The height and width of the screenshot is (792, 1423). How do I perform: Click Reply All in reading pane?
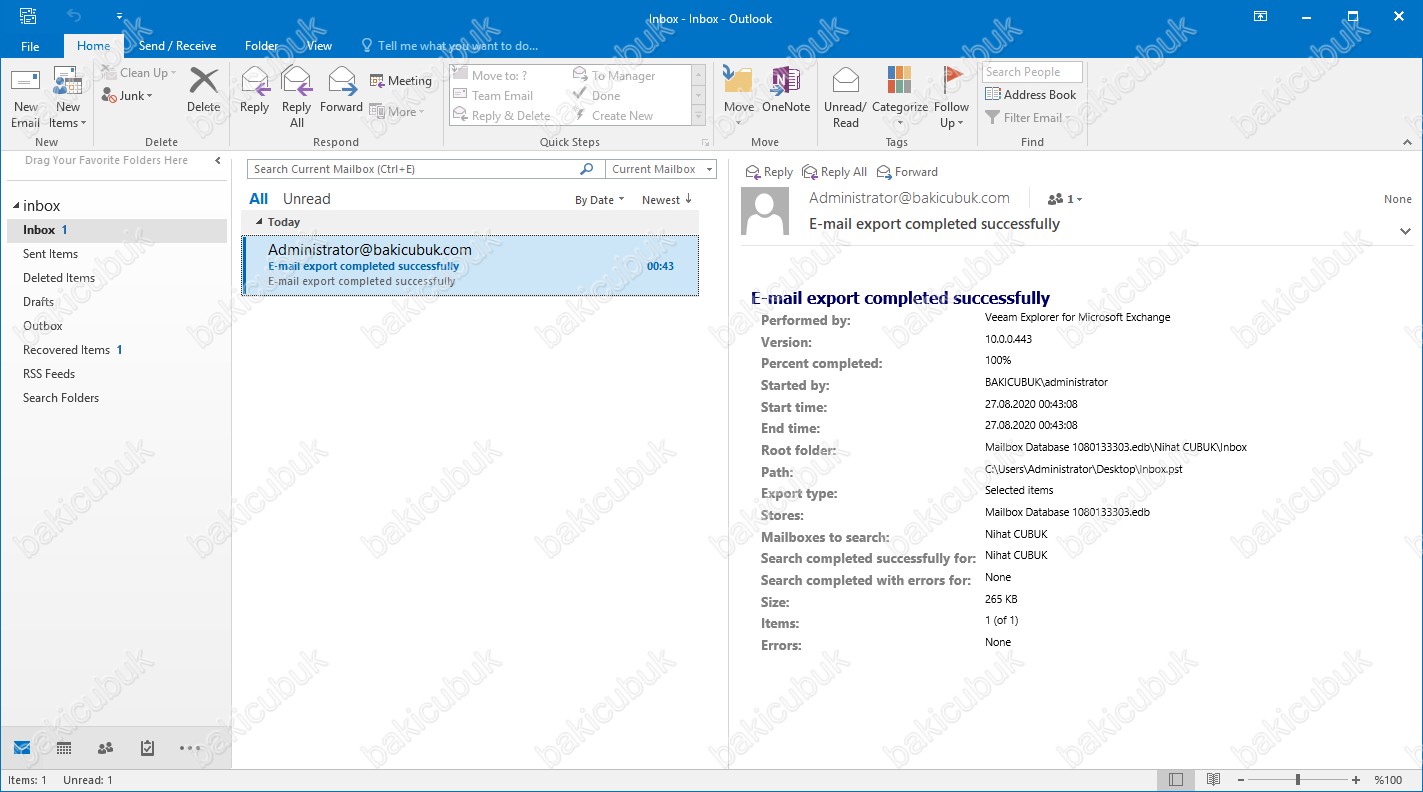coord(835,172)
